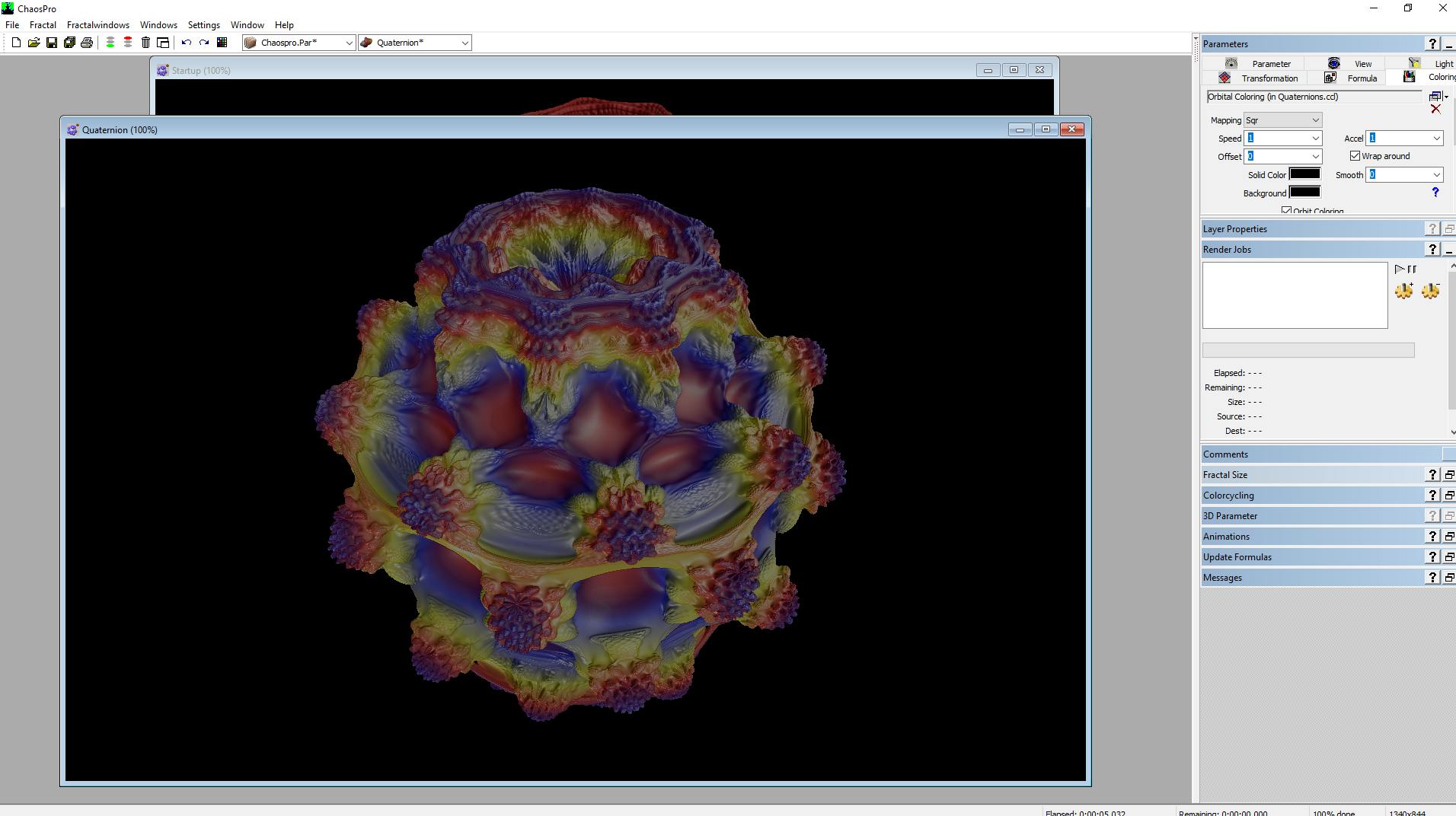Open the Help menu
The image size is (1456, 816).
[284, 25]
